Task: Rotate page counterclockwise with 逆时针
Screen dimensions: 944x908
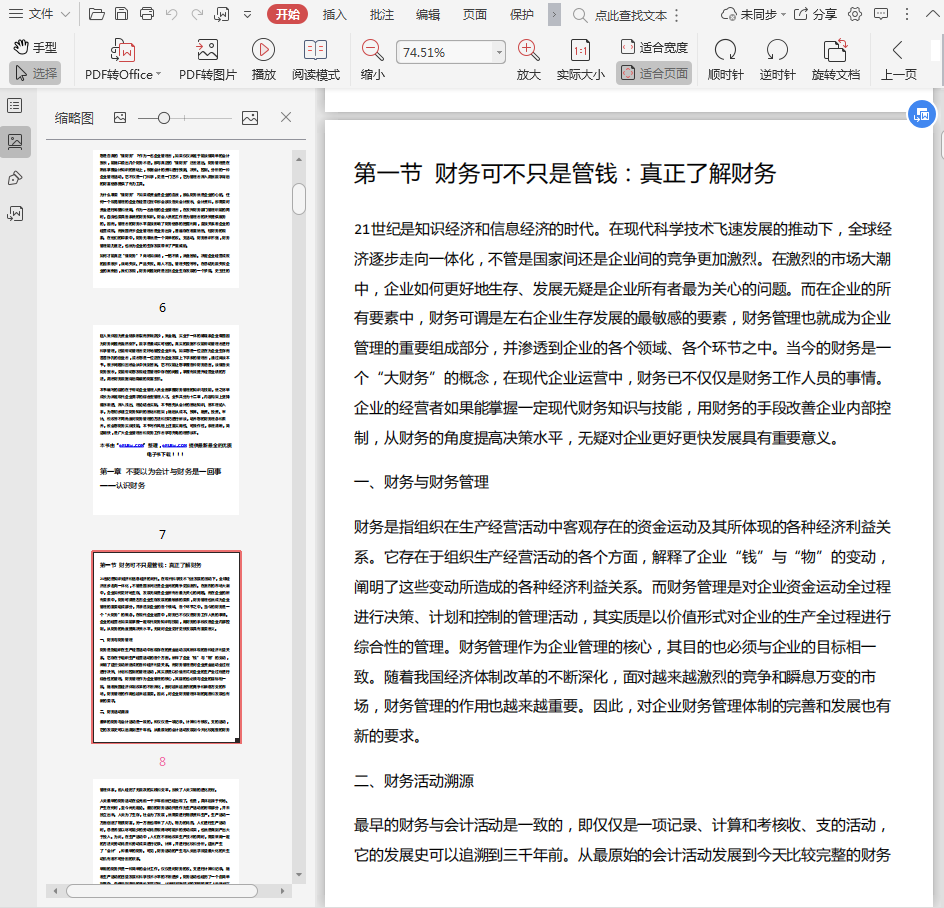Action: point(777,50)
